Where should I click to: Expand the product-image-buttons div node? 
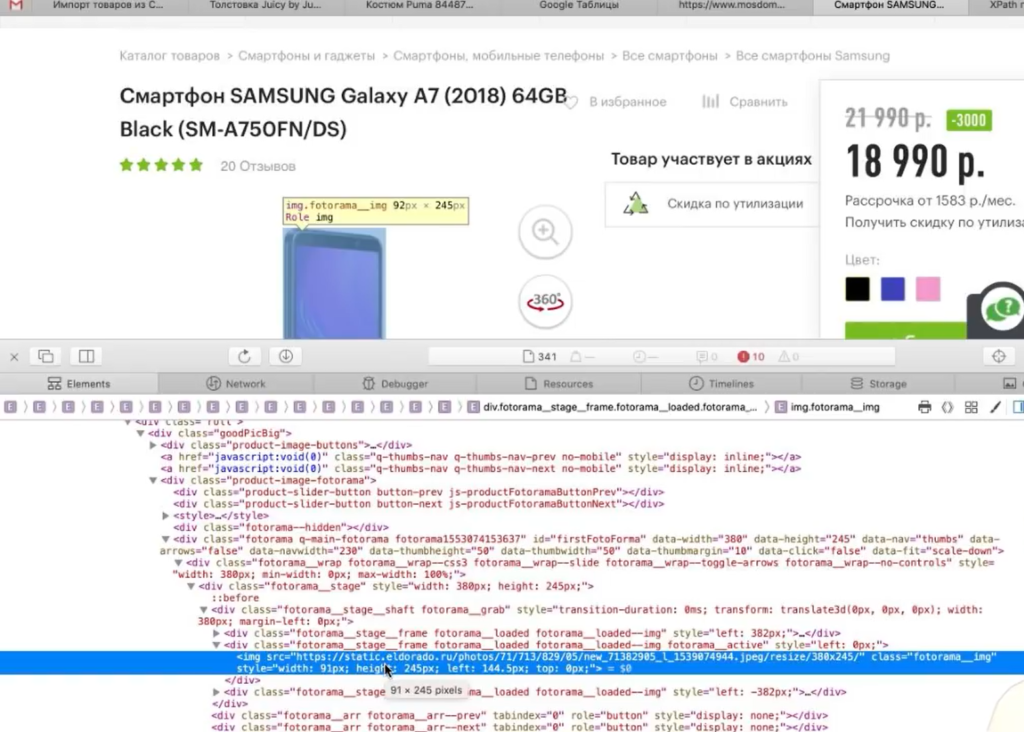click(x=153, y=445)
